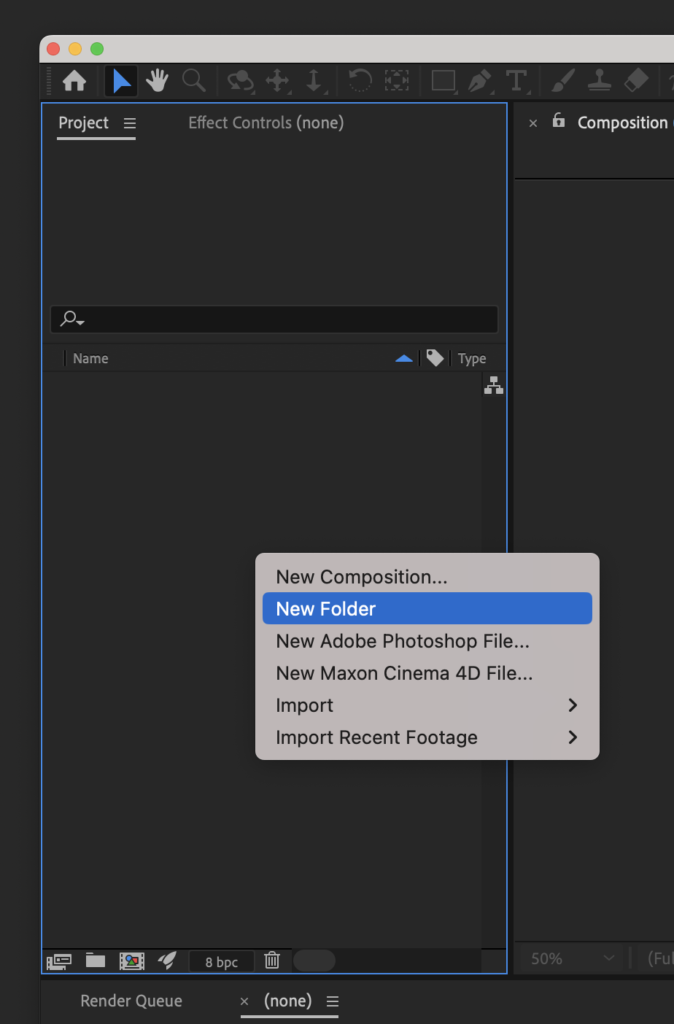Toggle the Name column sort direction arrow
This screenshot has height=1024, width=674.
[x=404, y=358]
